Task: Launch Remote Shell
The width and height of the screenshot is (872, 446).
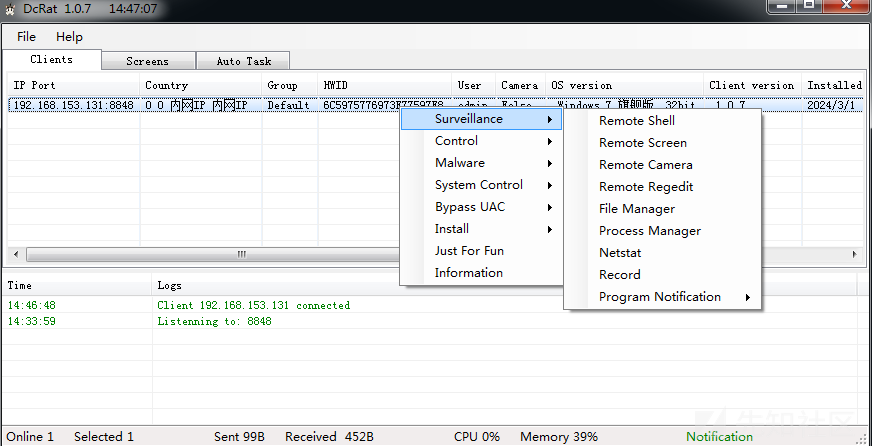Action: [x=662, y=121]
